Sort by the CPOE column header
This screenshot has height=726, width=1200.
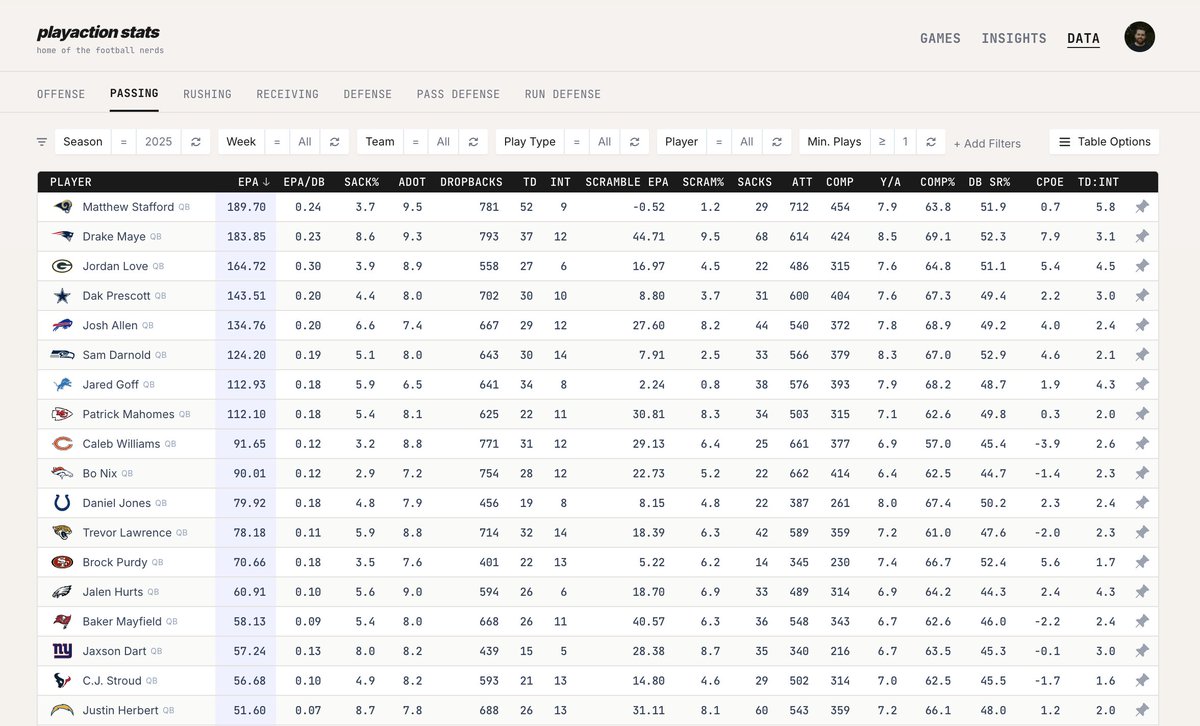tap(1050, 182)
